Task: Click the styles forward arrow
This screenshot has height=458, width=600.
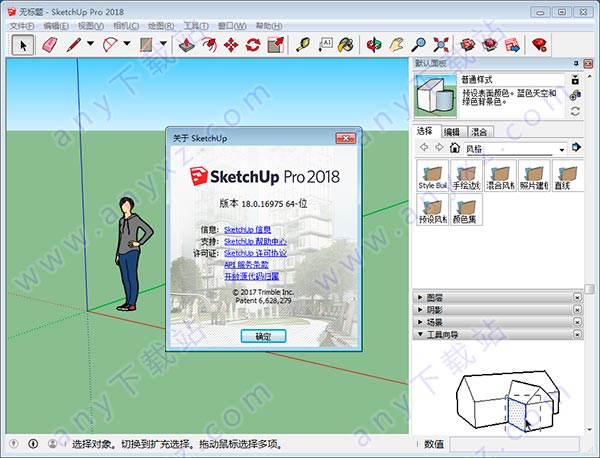Action: click(439, 147)
